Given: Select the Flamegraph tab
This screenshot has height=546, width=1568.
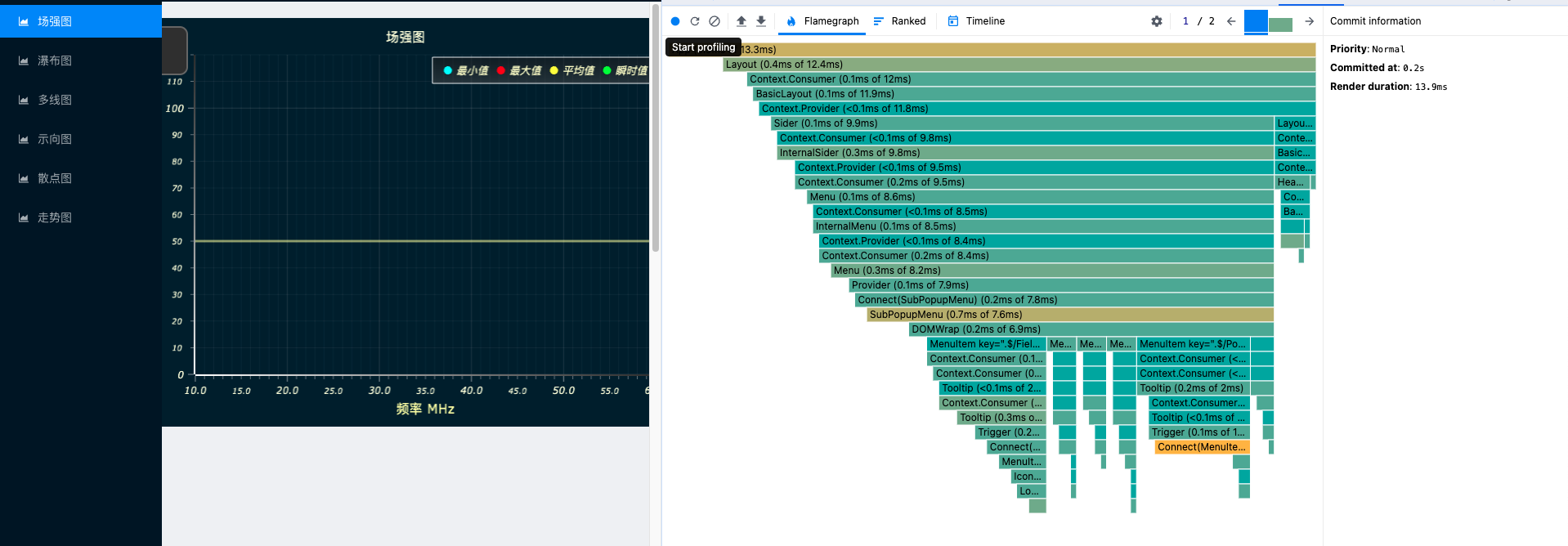Looking at the screenshot, I should tap(822, 21).
